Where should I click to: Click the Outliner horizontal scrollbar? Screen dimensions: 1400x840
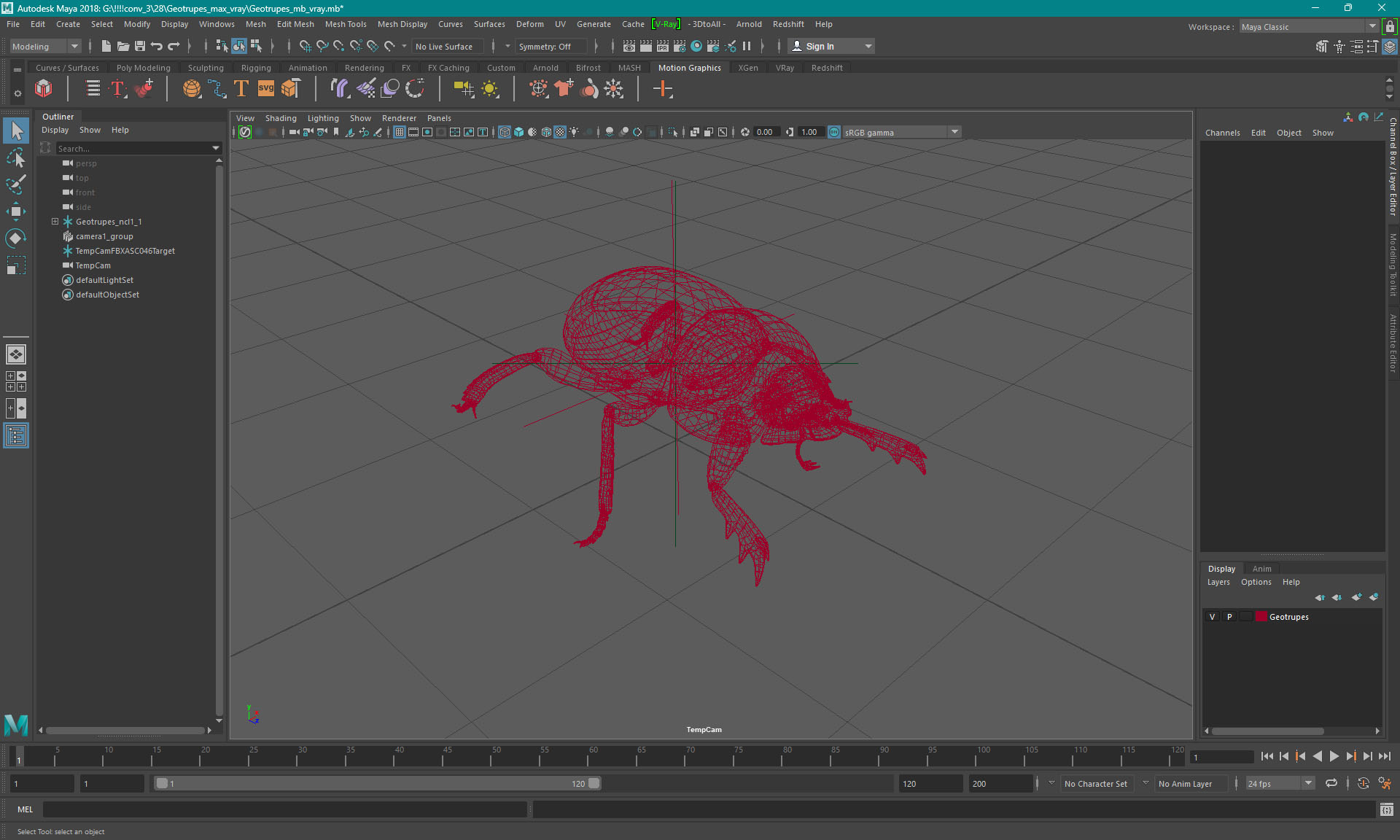point(125,730)
